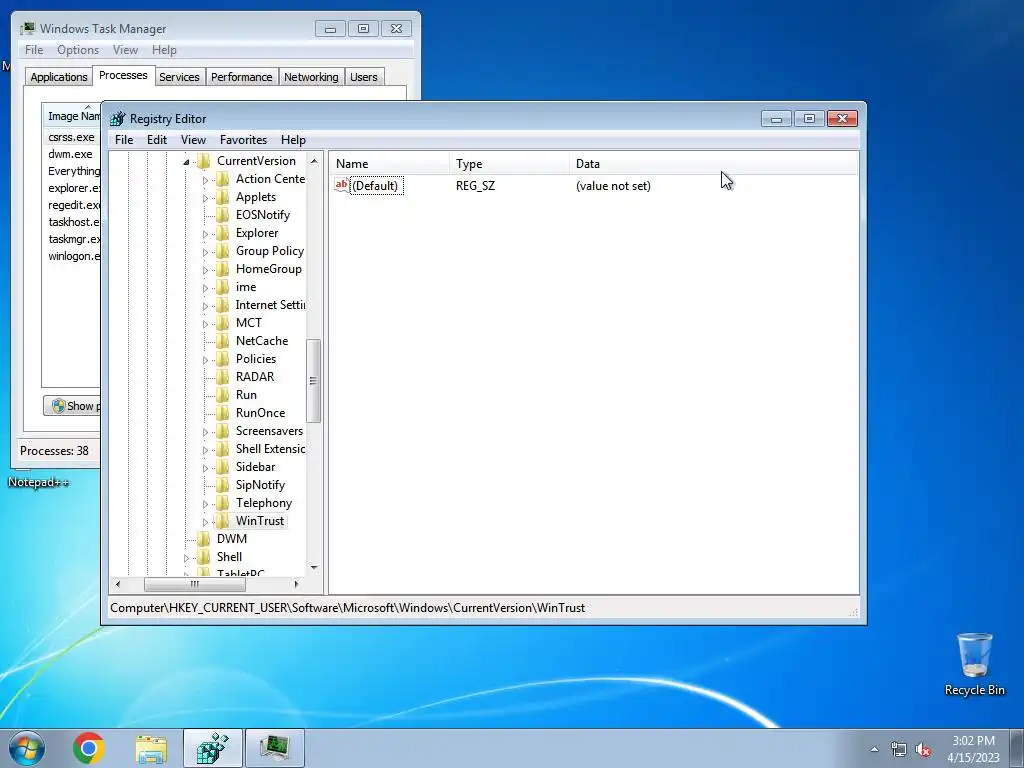
Task: Click the RADAR folder icon
Action: [223, 377]
